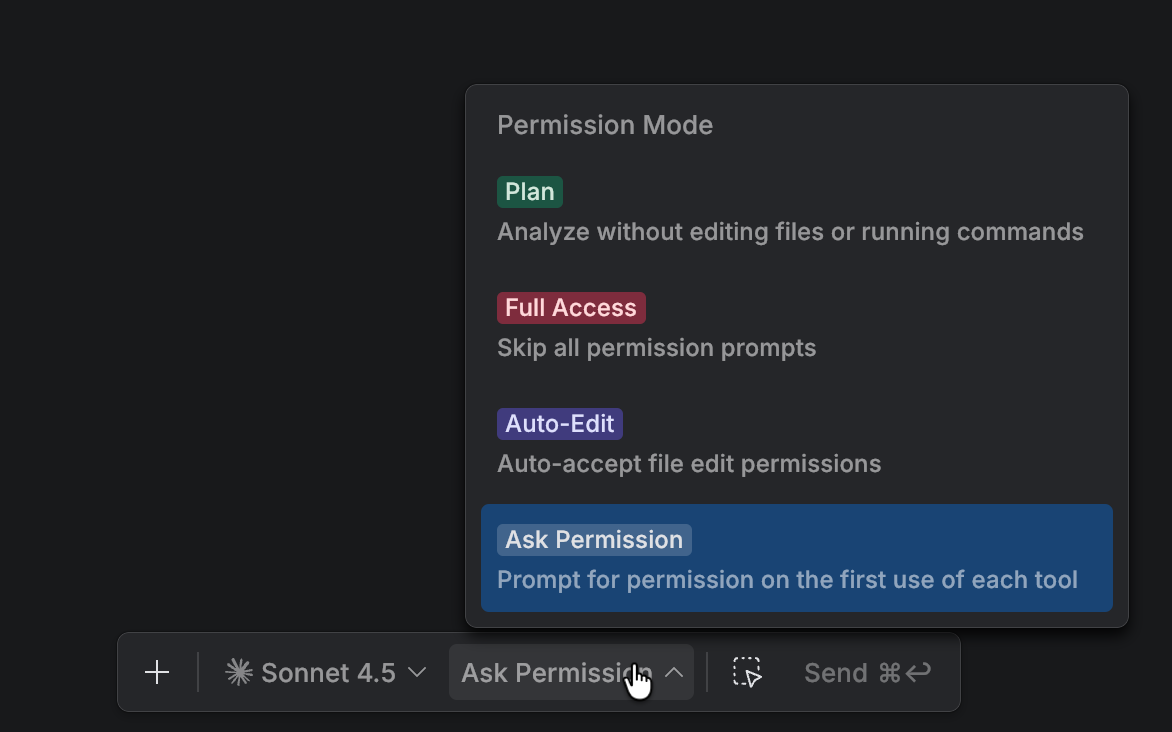Image resolution: width=1172 pixels, height=732 pixels.
Task: Click the Send button text
Action: point(836,673)
